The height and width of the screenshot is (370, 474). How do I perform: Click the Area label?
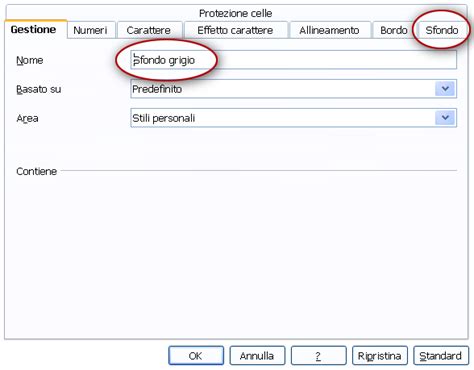coord(27,118)
